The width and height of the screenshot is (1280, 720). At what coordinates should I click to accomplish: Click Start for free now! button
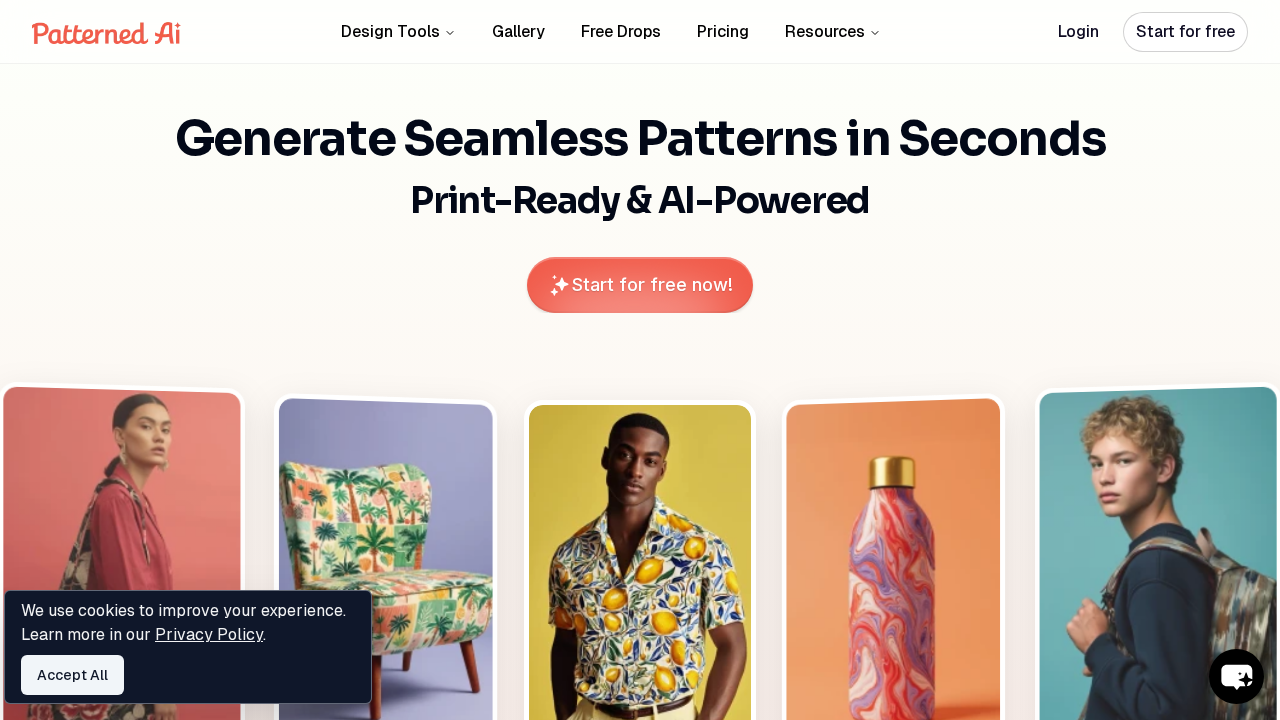pos(640,285)
